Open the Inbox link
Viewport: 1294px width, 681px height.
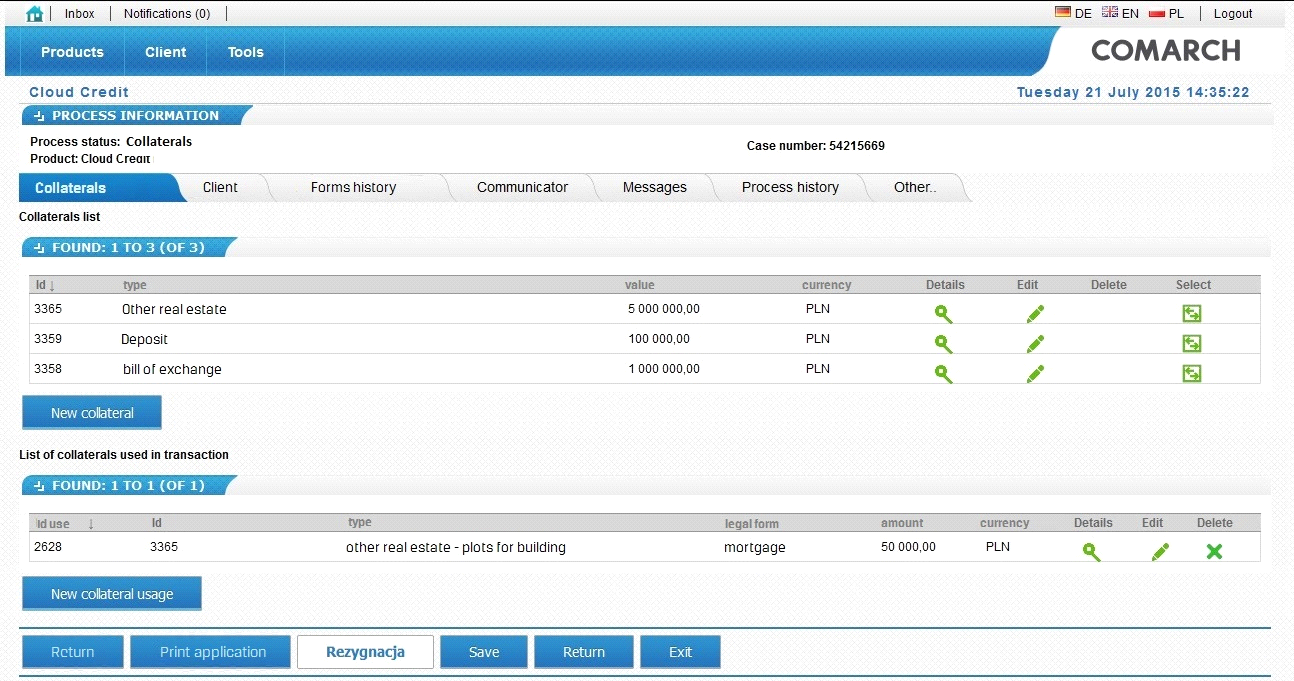coord(79,14)
